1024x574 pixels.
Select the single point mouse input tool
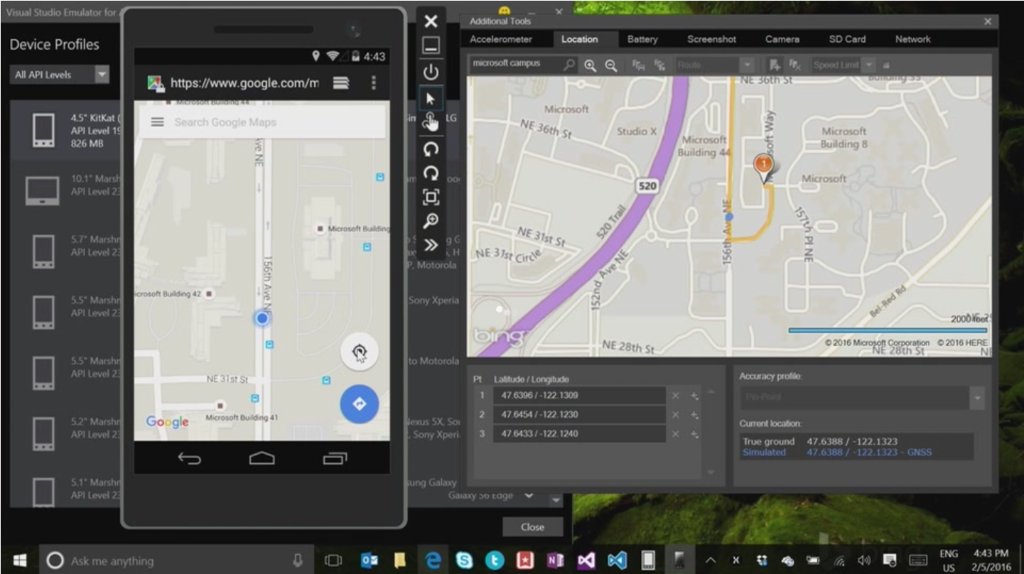(x=430, y=98)
